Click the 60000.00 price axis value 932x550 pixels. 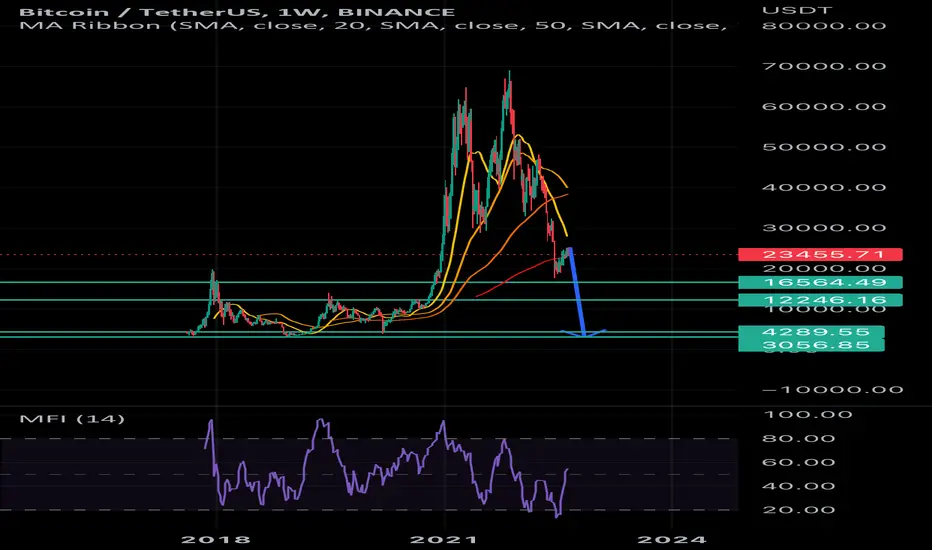(824, 106)
